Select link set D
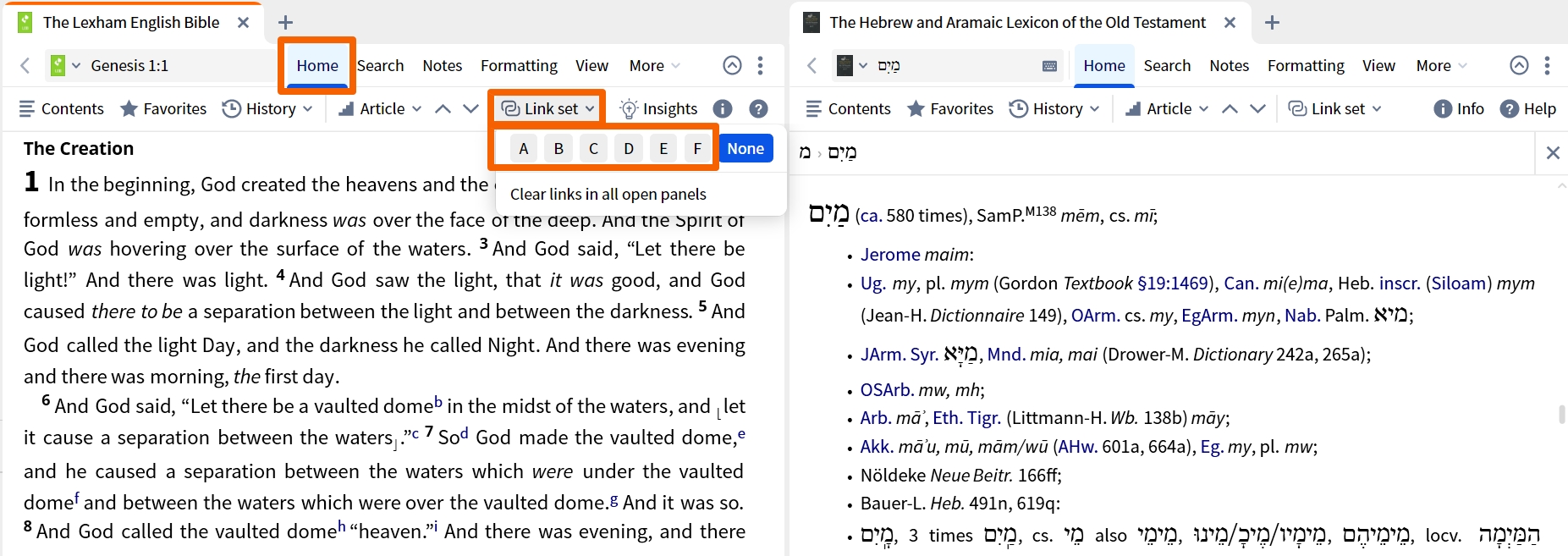Screen dimensions: 1568x556 point(628,148)
